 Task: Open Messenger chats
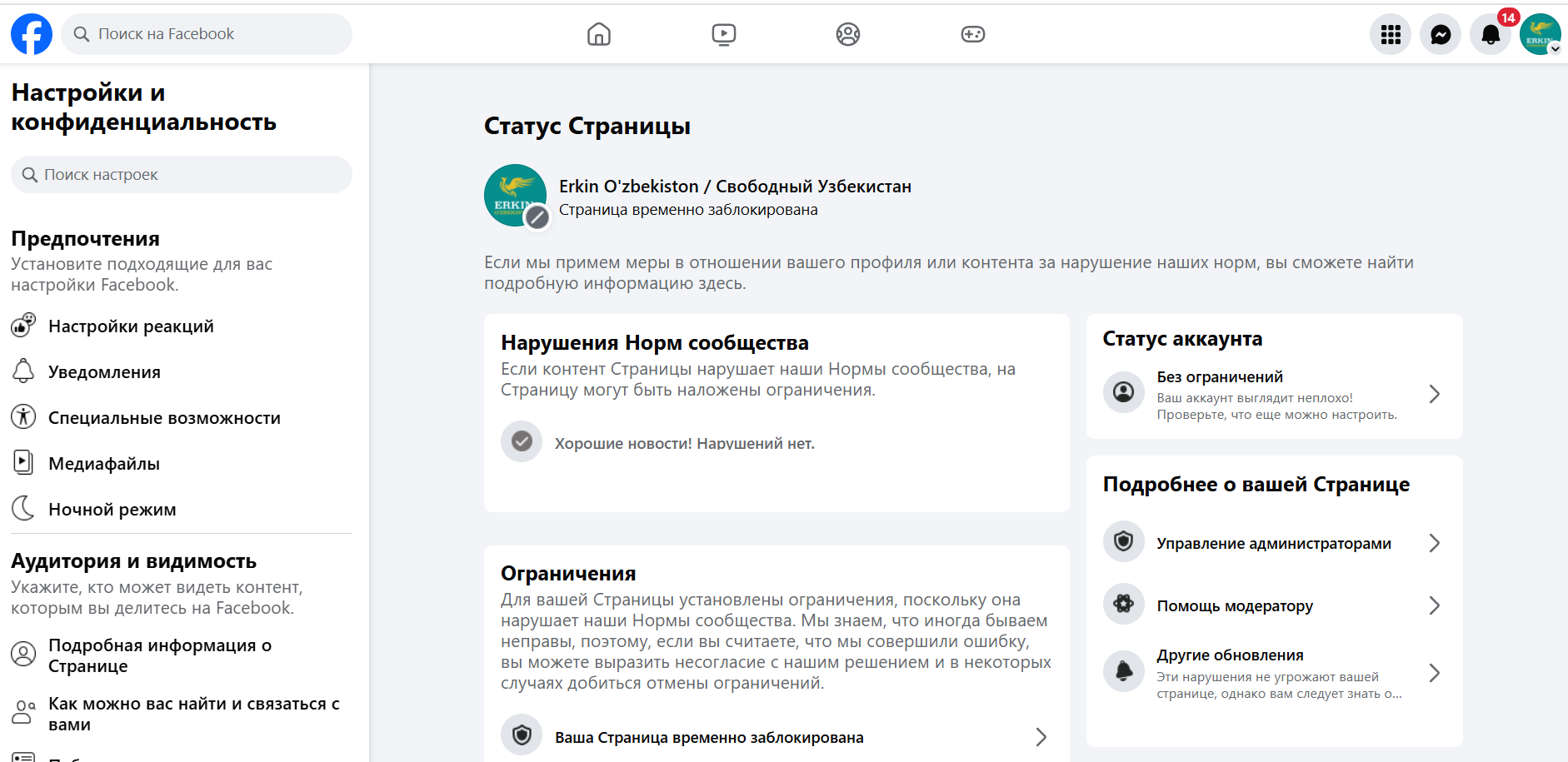[x=1440, y=34]
